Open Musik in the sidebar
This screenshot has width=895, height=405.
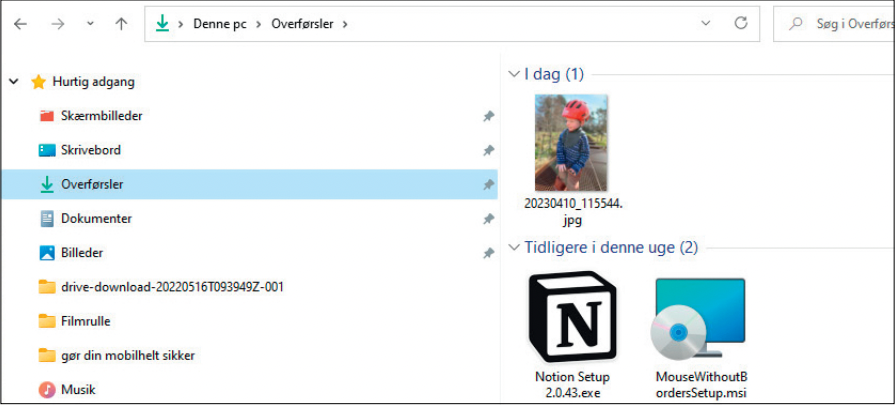coord(77,389)
